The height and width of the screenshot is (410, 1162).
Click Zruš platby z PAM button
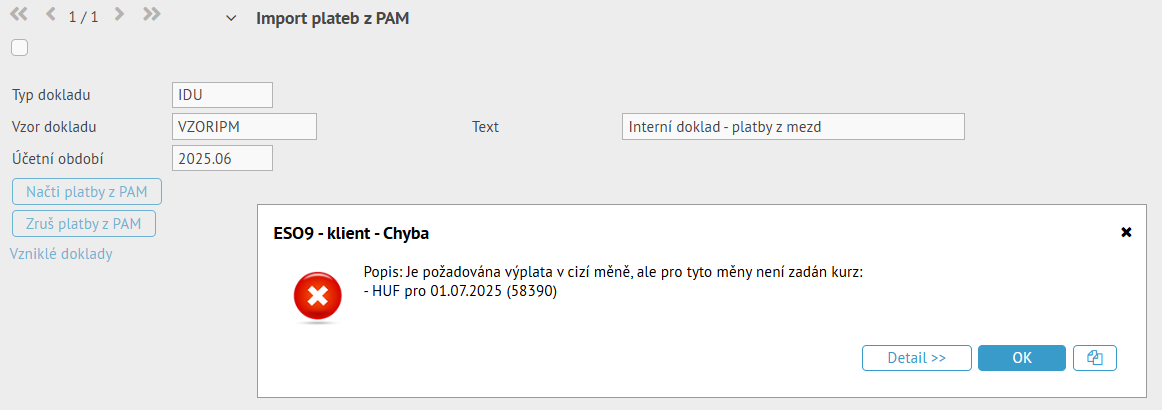tap(84, 223)
